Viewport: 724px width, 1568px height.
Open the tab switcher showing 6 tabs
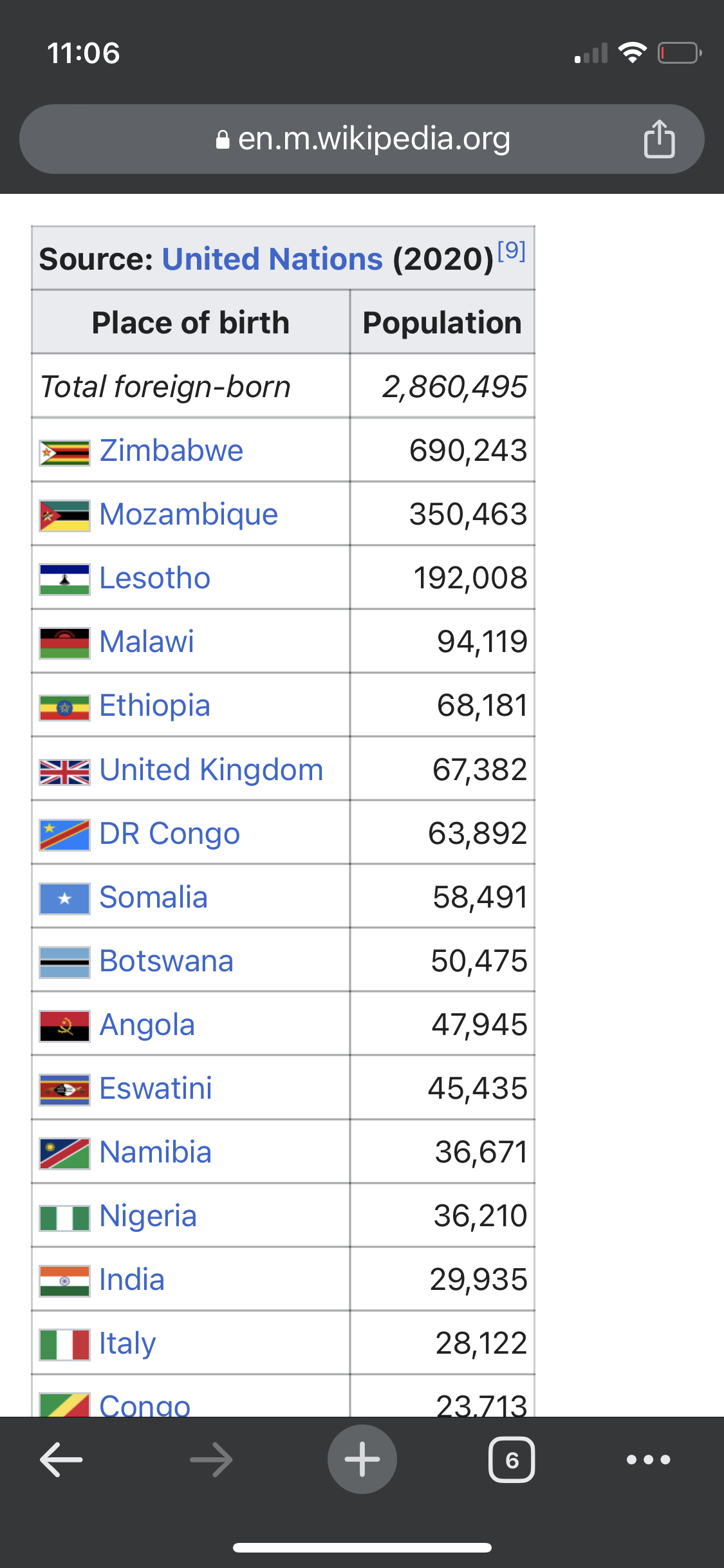point(512,1459)
